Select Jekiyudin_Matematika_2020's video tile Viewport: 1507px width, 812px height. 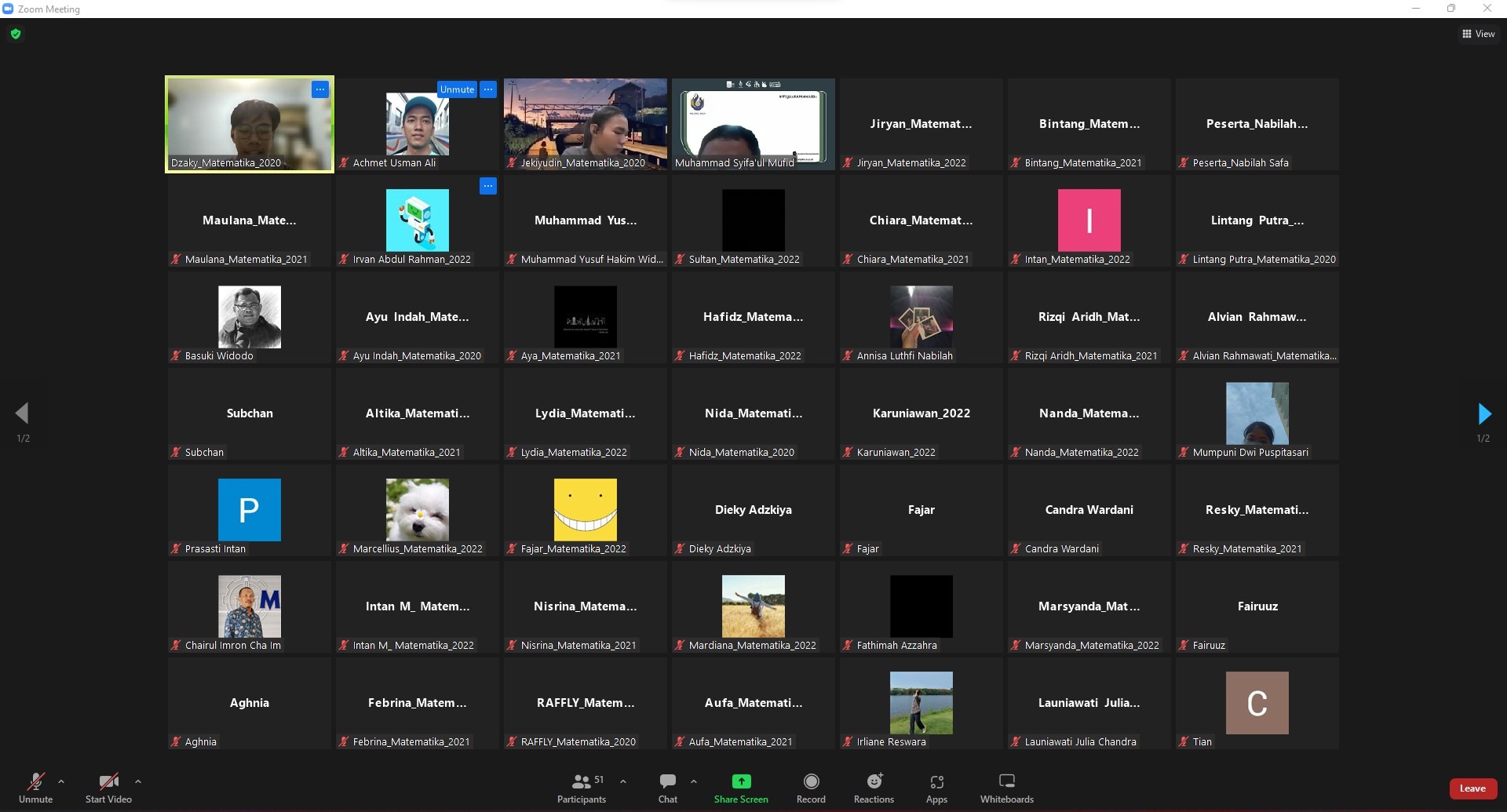[x=586, y=123]
